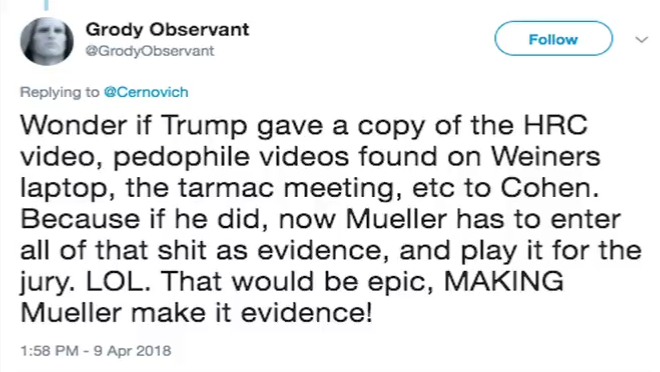Open Grody Observant's profile avatar
Screen dimensions: 660x372
point(47,41)
